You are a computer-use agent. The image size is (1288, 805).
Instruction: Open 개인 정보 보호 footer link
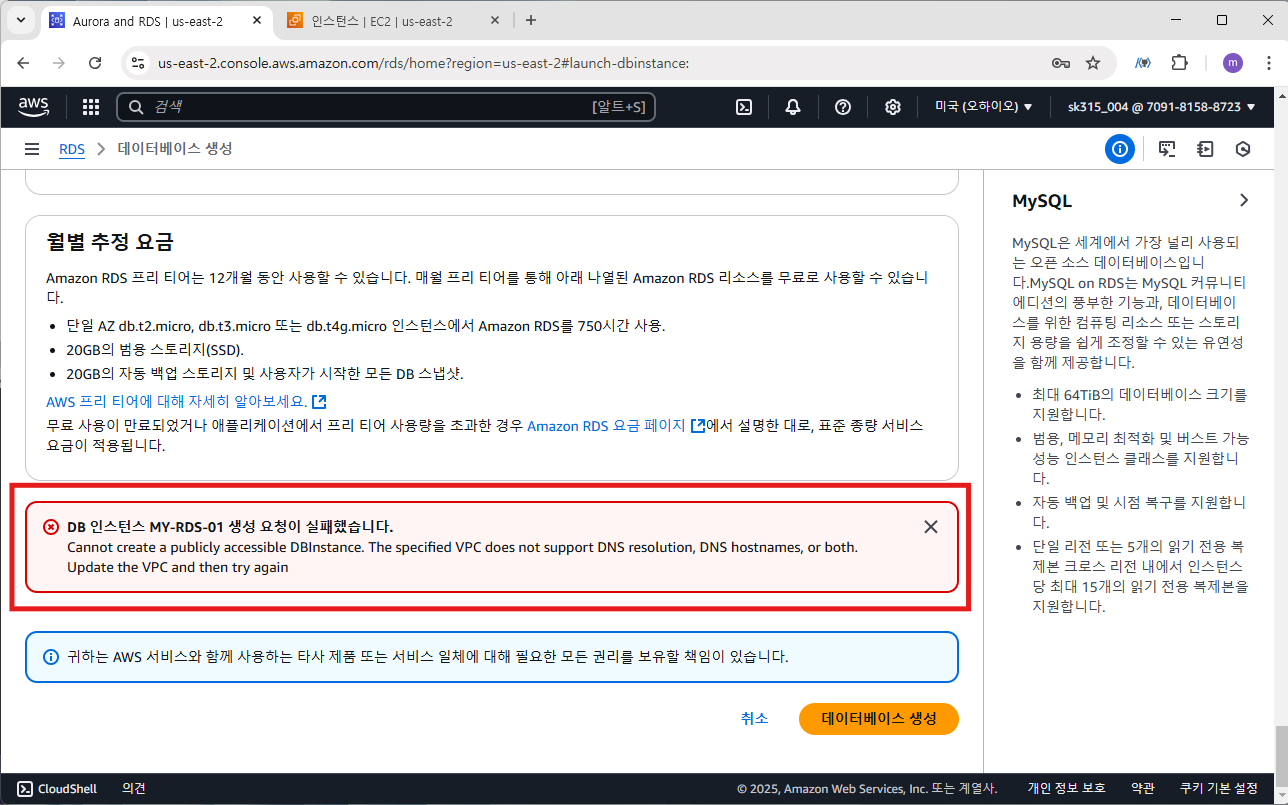pos(1066,788)
